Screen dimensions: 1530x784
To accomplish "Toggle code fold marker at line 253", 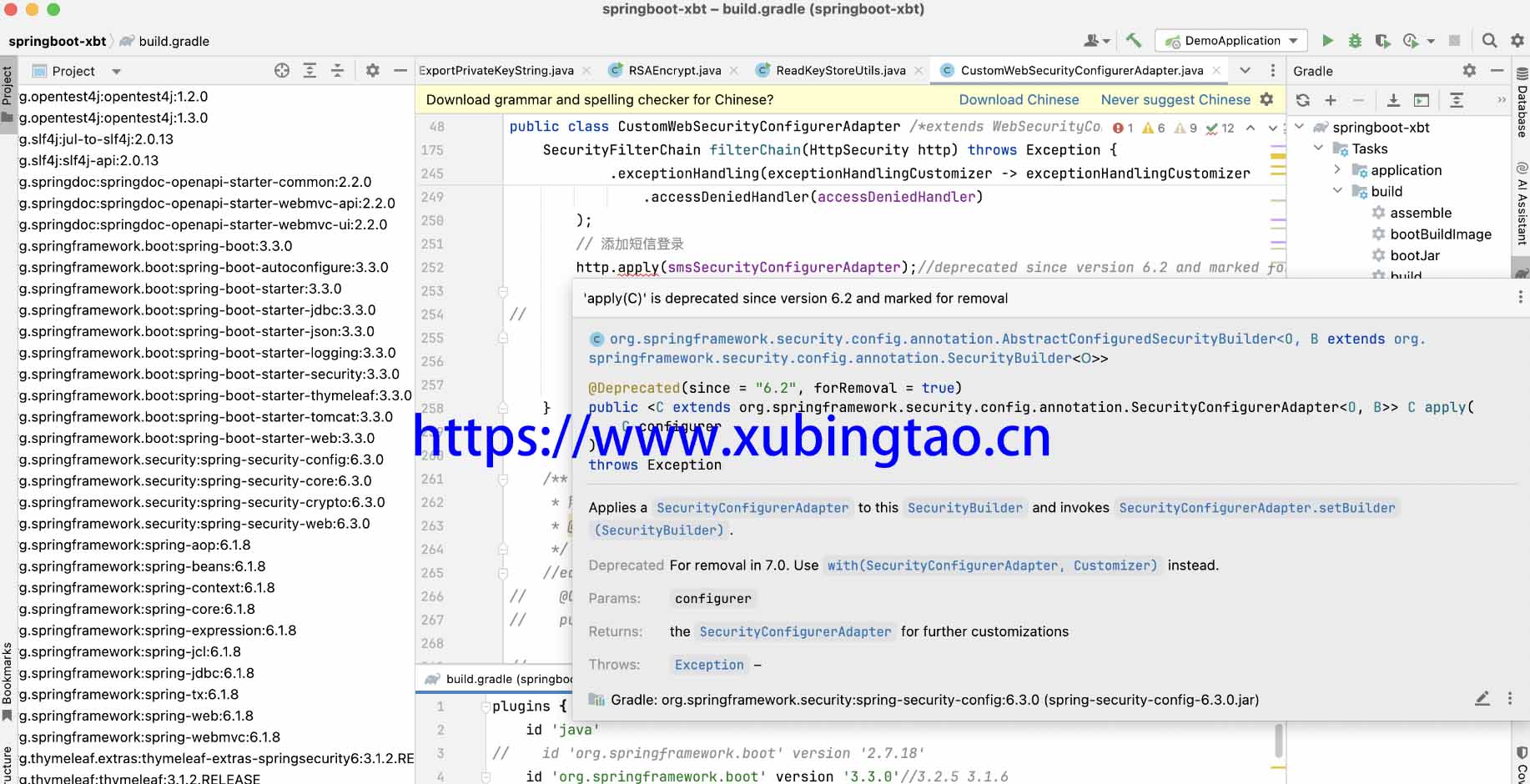I will pyautogui.click(x=503, y=291).
